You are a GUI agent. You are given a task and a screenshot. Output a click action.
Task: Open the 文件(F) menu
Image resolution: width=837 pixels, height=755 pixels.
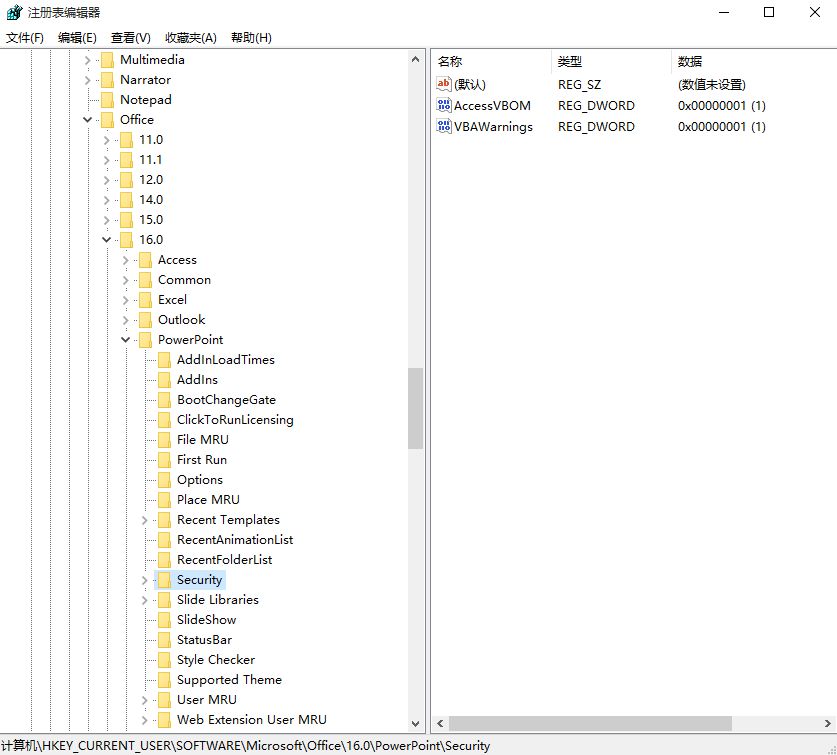25,38
